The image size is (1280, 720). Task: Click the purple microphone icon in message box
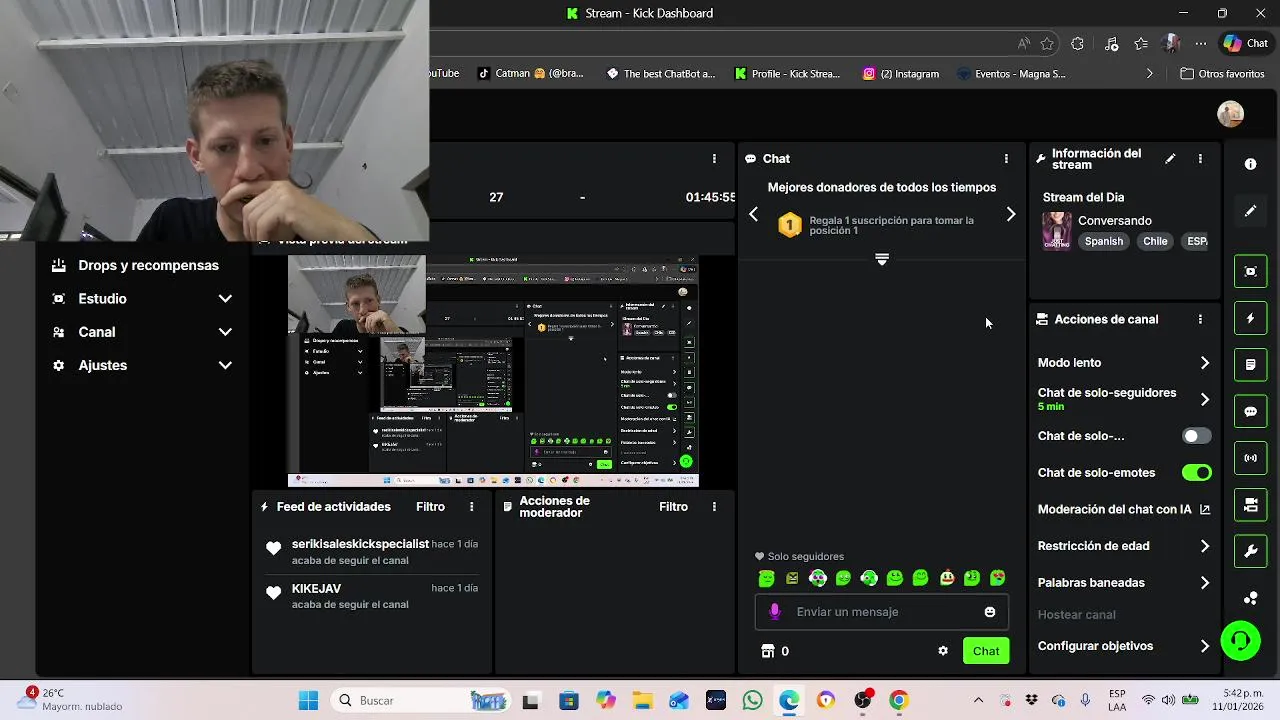pyautogui.click(x=774, y=612)
